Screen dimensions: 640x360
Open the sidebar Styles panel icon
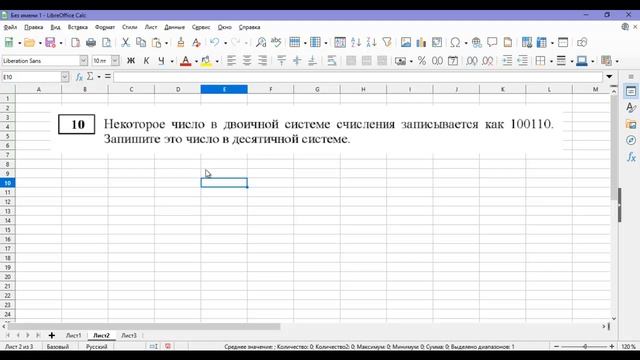[631, 108]
